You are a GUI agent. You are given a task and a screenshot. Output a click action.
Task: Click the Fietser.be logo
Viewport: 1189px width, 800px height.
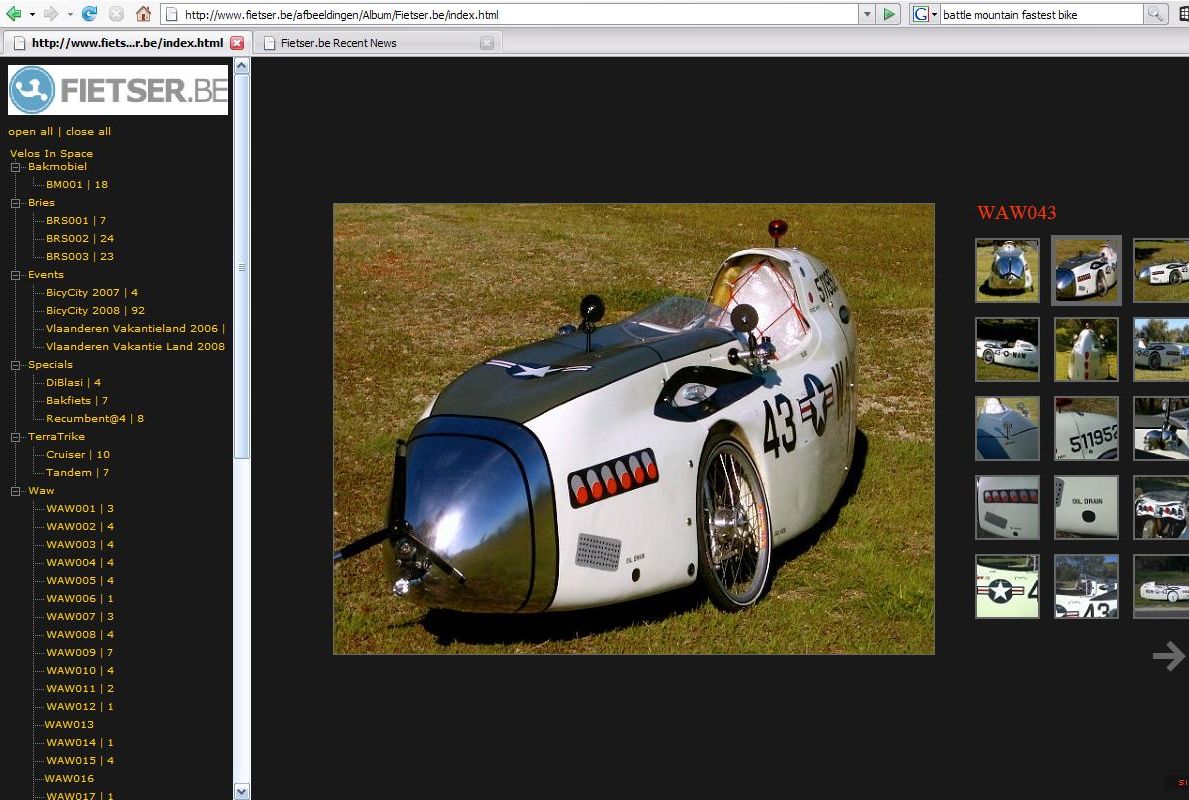tap(118, 89)
